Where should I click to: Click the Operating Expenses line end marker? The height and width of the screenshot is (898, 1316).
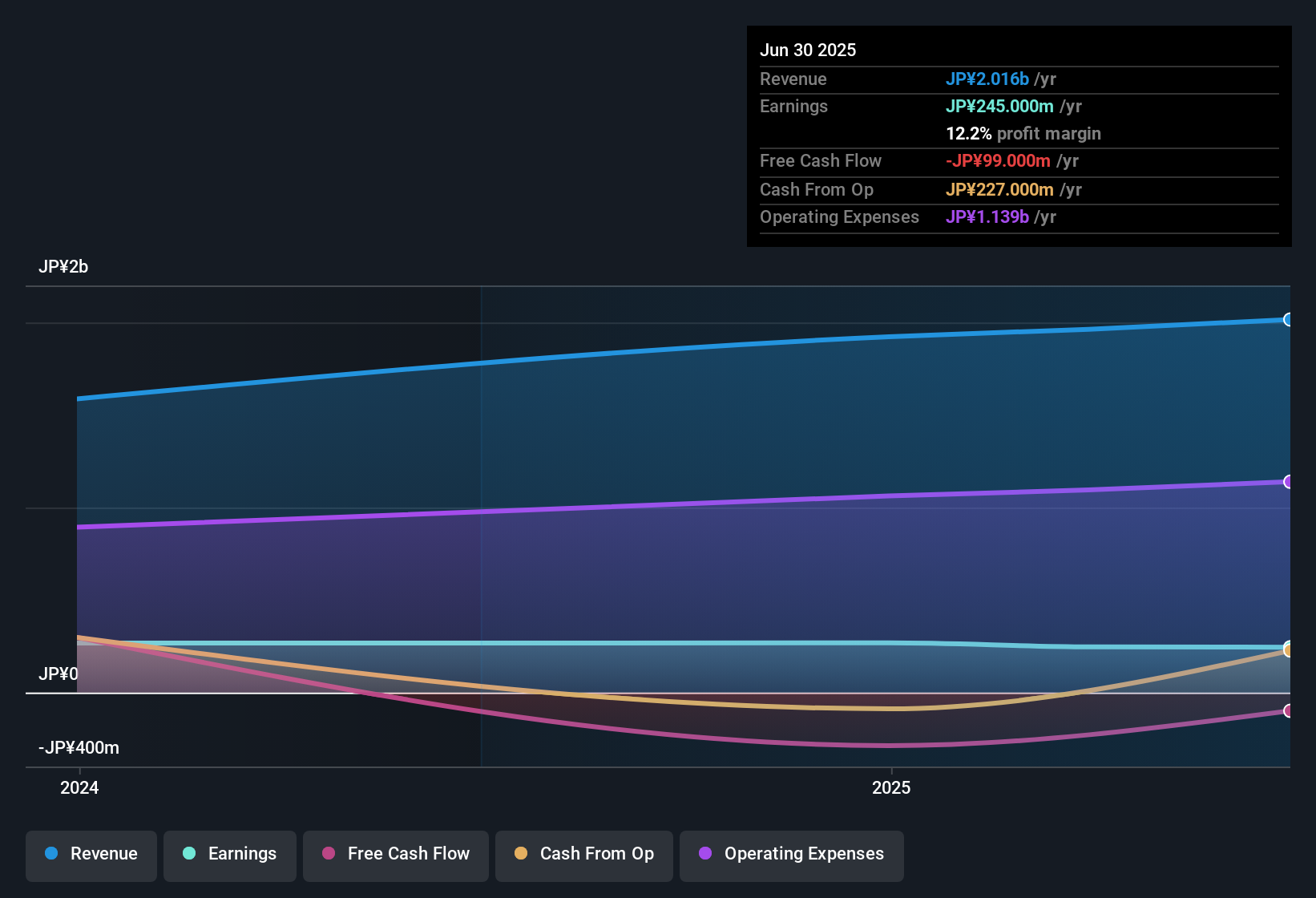1288,482
